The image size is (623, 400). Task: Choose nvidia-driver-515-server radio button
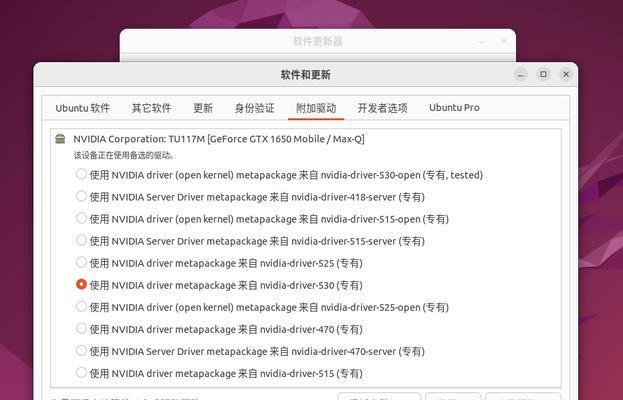coord(81,240)
